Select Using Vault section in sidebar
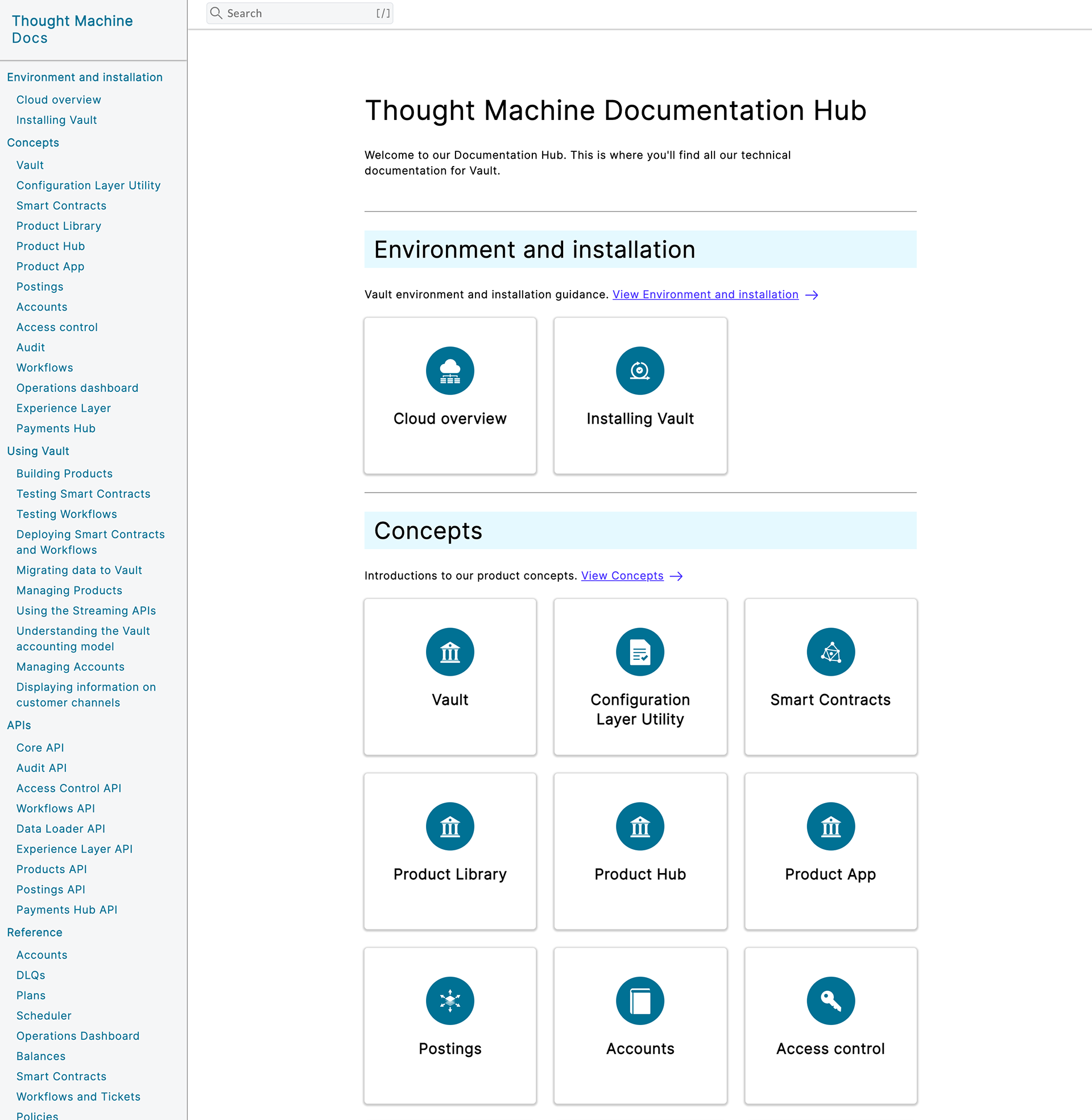1092x1120 pixels. 38,451
